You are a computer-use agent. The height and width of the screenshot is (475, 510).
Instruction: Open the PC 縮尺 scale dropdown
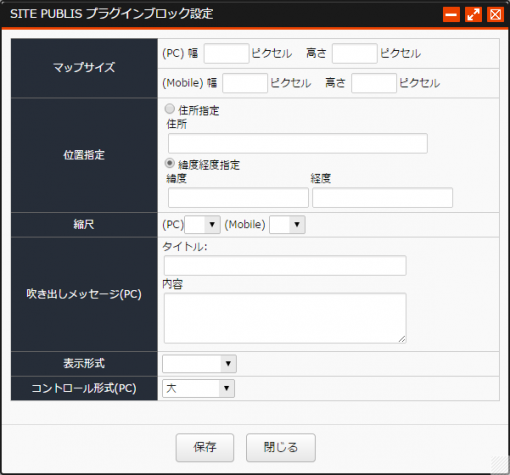(202, 225)
